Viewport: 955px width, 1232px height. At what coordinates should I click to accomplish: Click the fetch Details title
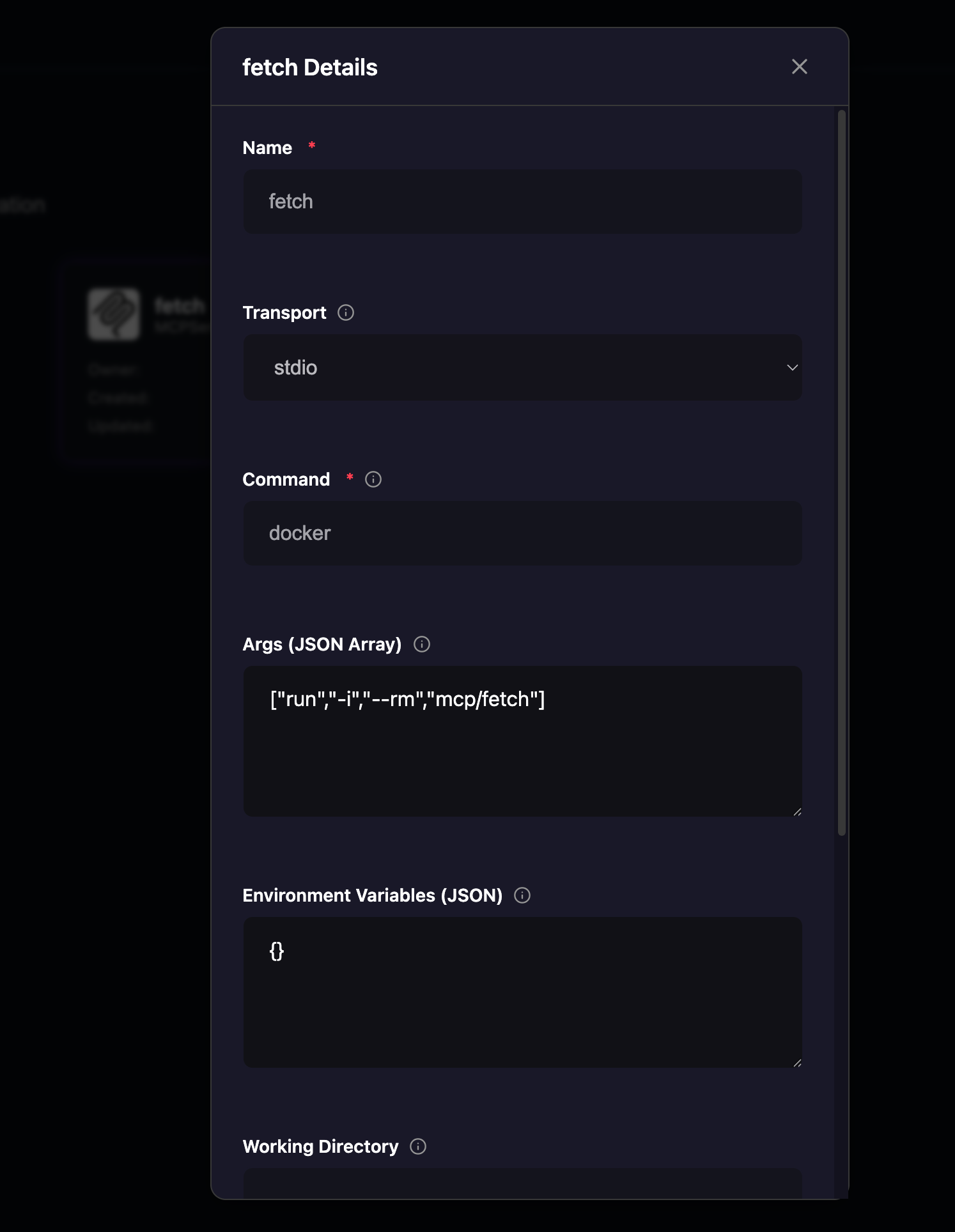[x=309, y=66]
